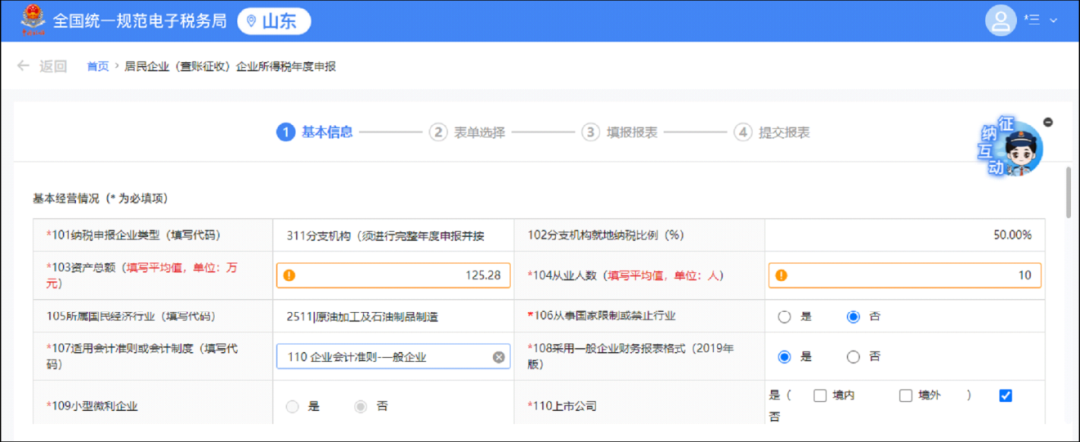Click the 全国统一规范电子税务局 title

coord(140,21)
